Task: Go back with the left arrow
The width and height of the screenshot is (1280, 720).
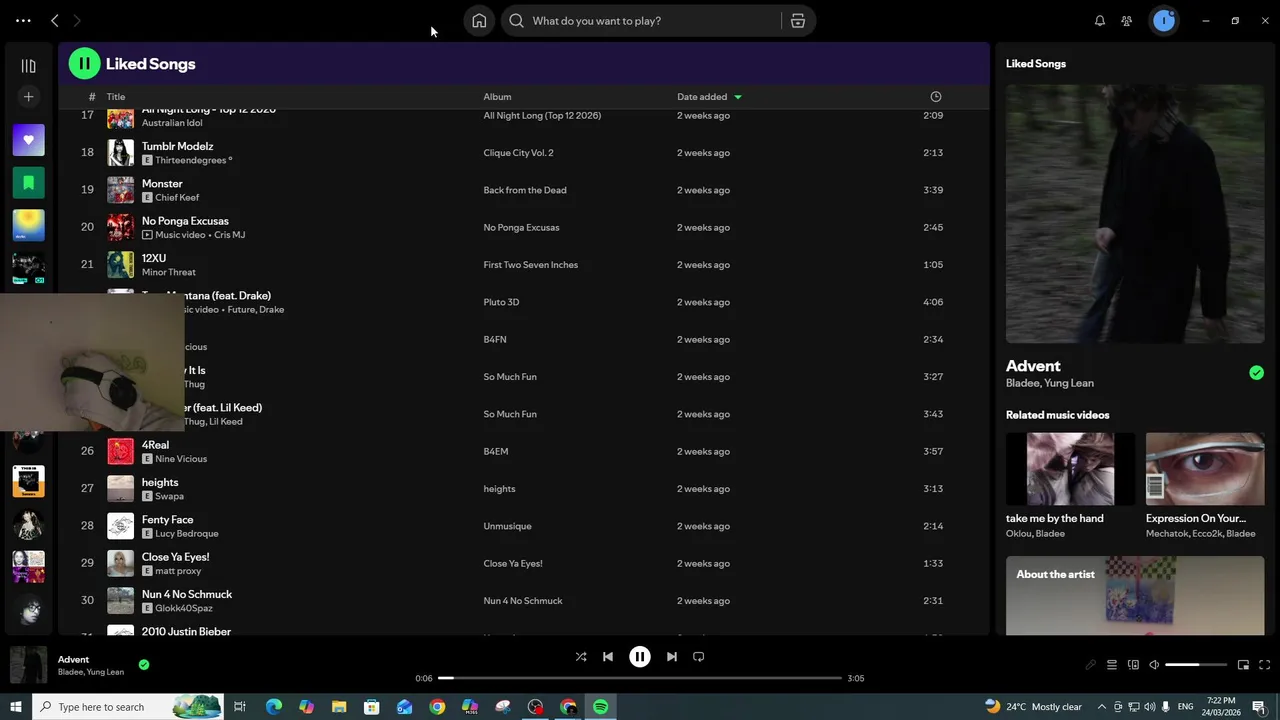Action: pos(55,20)
